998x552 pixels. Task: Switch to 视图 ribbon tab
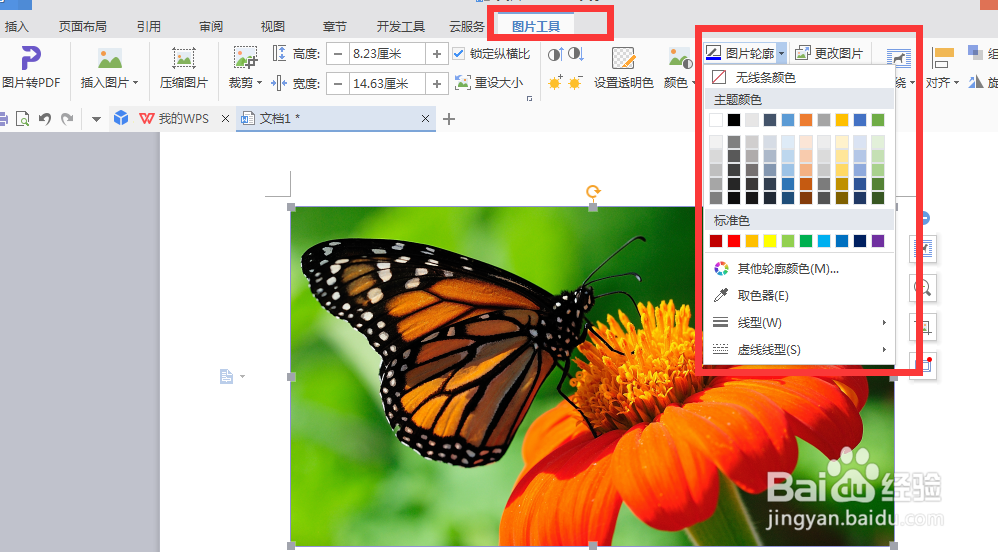[272, 26]
